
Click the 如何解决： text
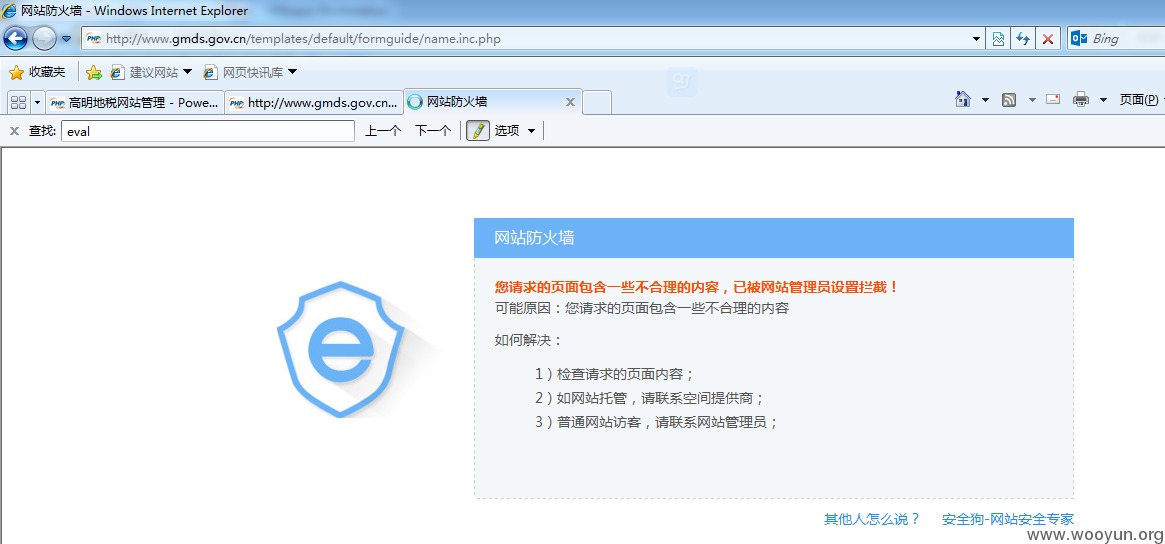click(x=529, y=340)
